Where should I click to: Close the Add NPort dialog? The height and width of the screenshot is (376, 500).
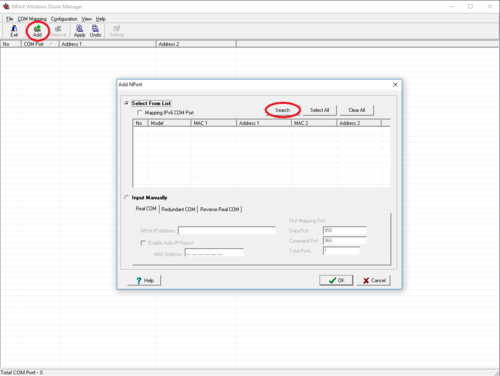[395, 85]
